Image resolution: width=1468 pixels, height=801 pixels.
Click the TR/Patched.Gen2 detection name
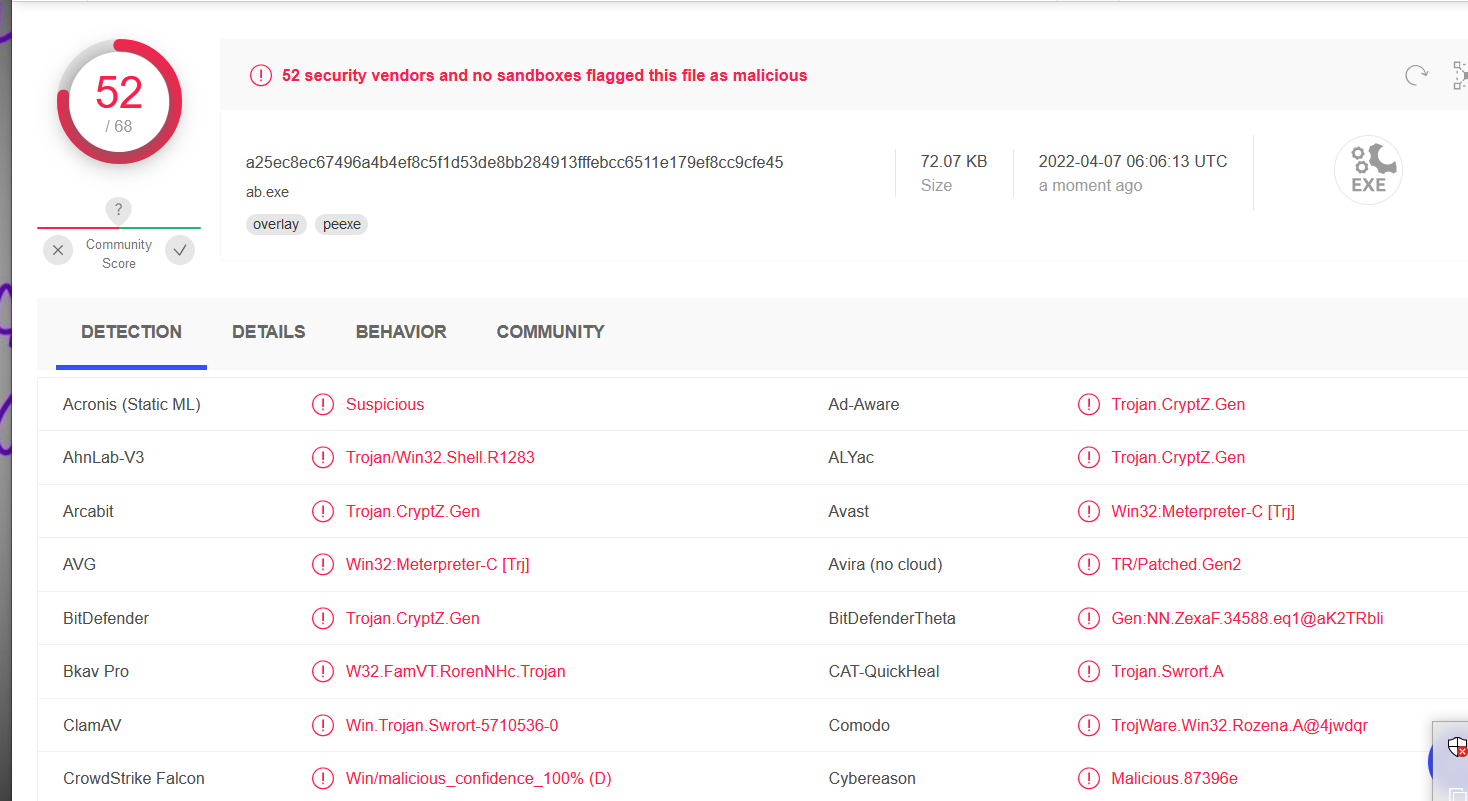click(1176, 564)
